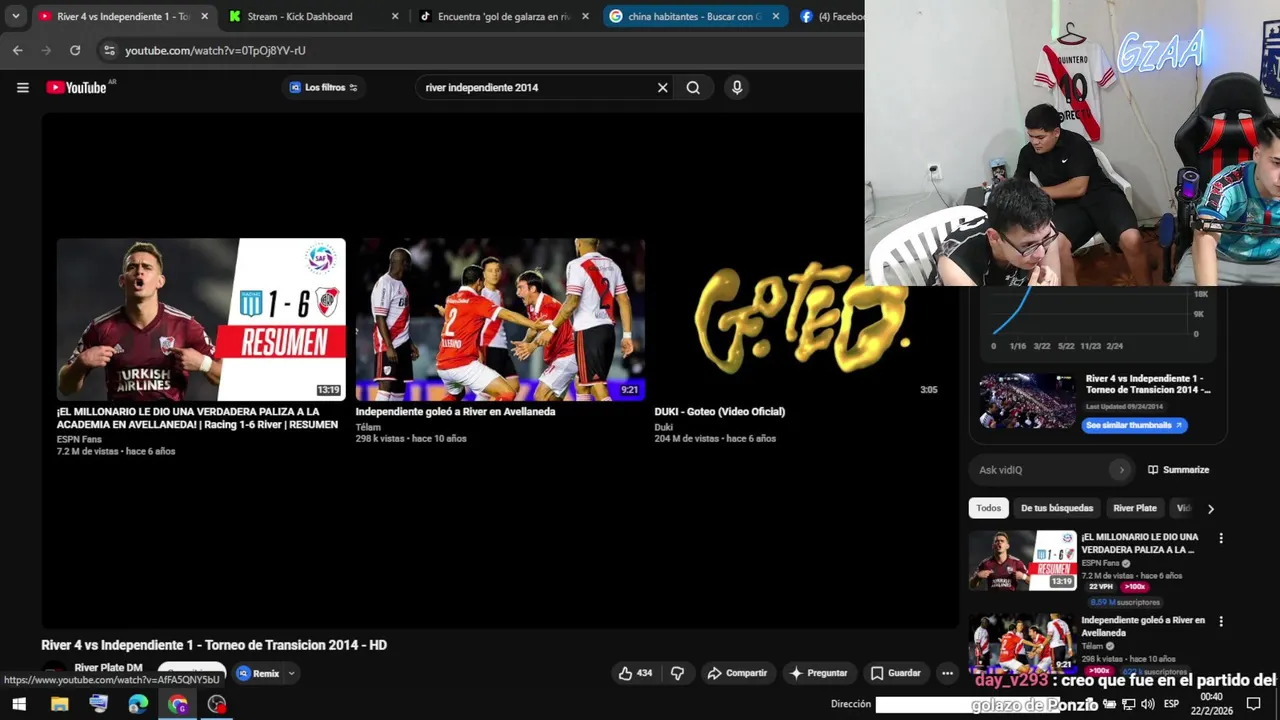
Task: Select the De tus búsquedas chip
Action: pos(1057,508)
